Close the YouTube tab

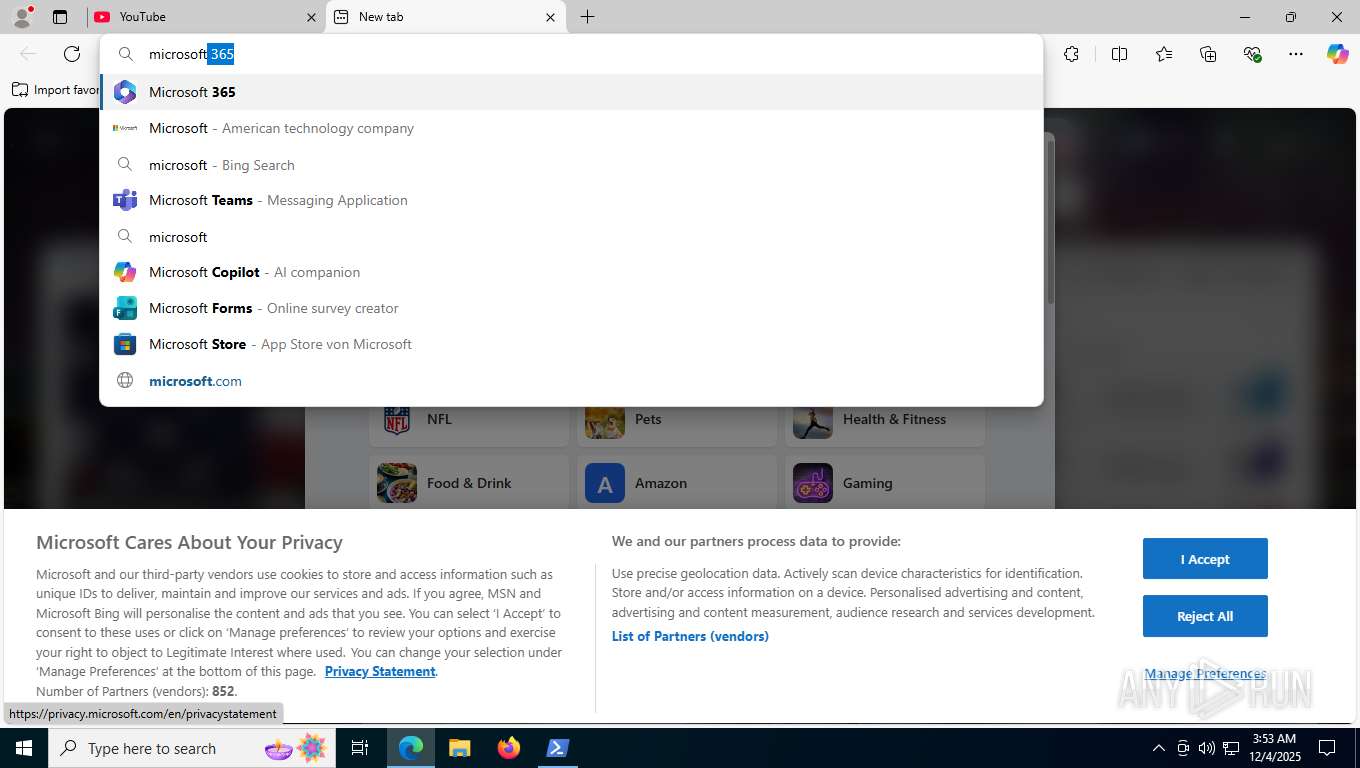311,17
